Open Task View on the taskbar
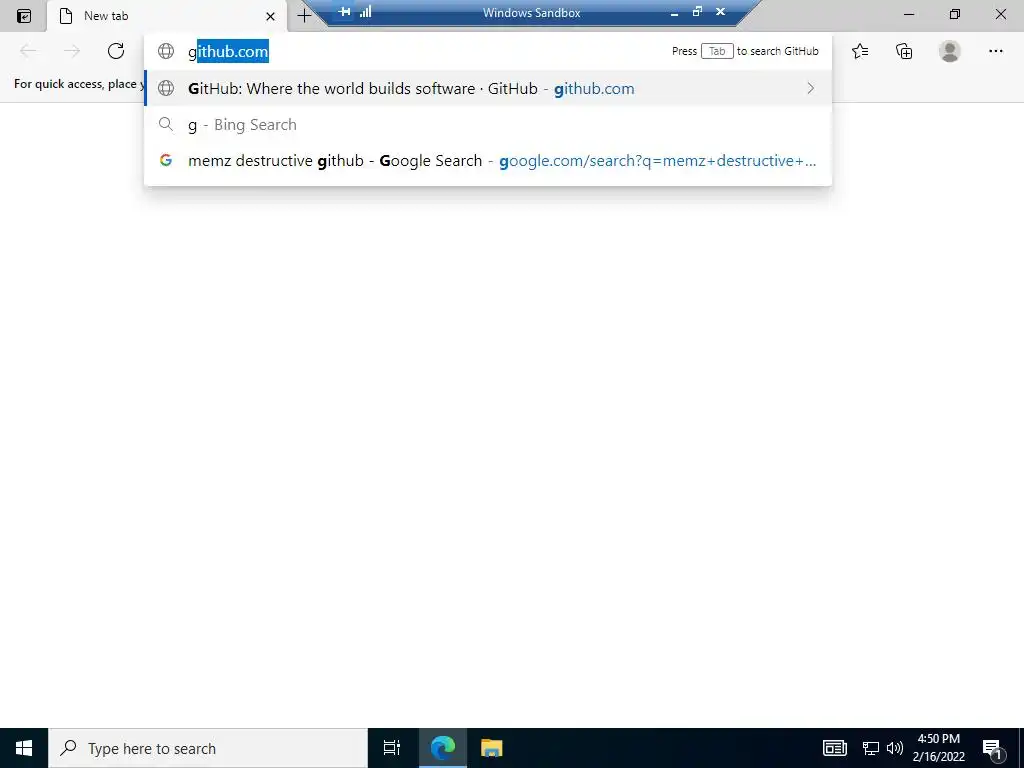This screenshot has width=1024, height=768. pyautogui.click(x=392, y=748)
